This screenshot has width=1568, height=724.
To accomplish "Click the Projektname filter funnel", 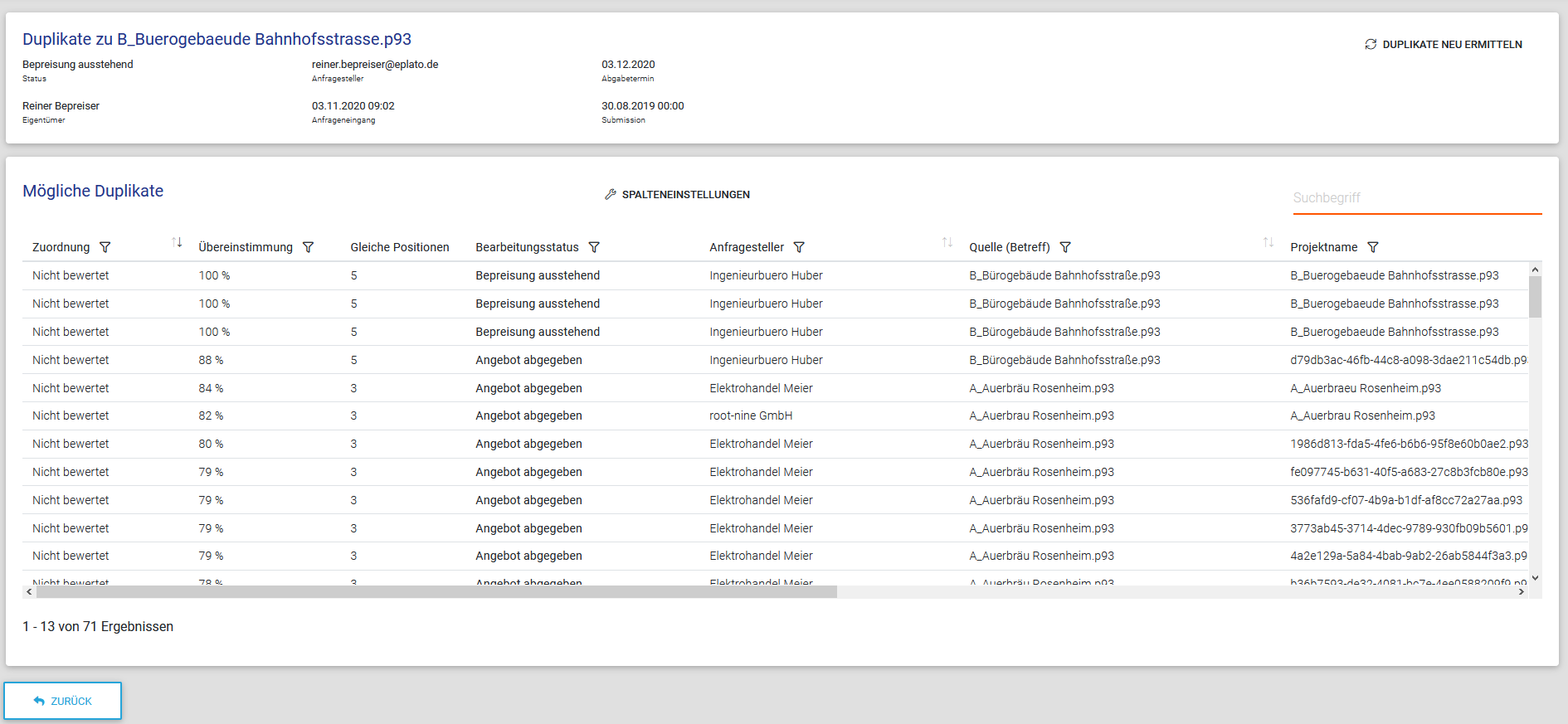I will click(x=1373, y=247).
